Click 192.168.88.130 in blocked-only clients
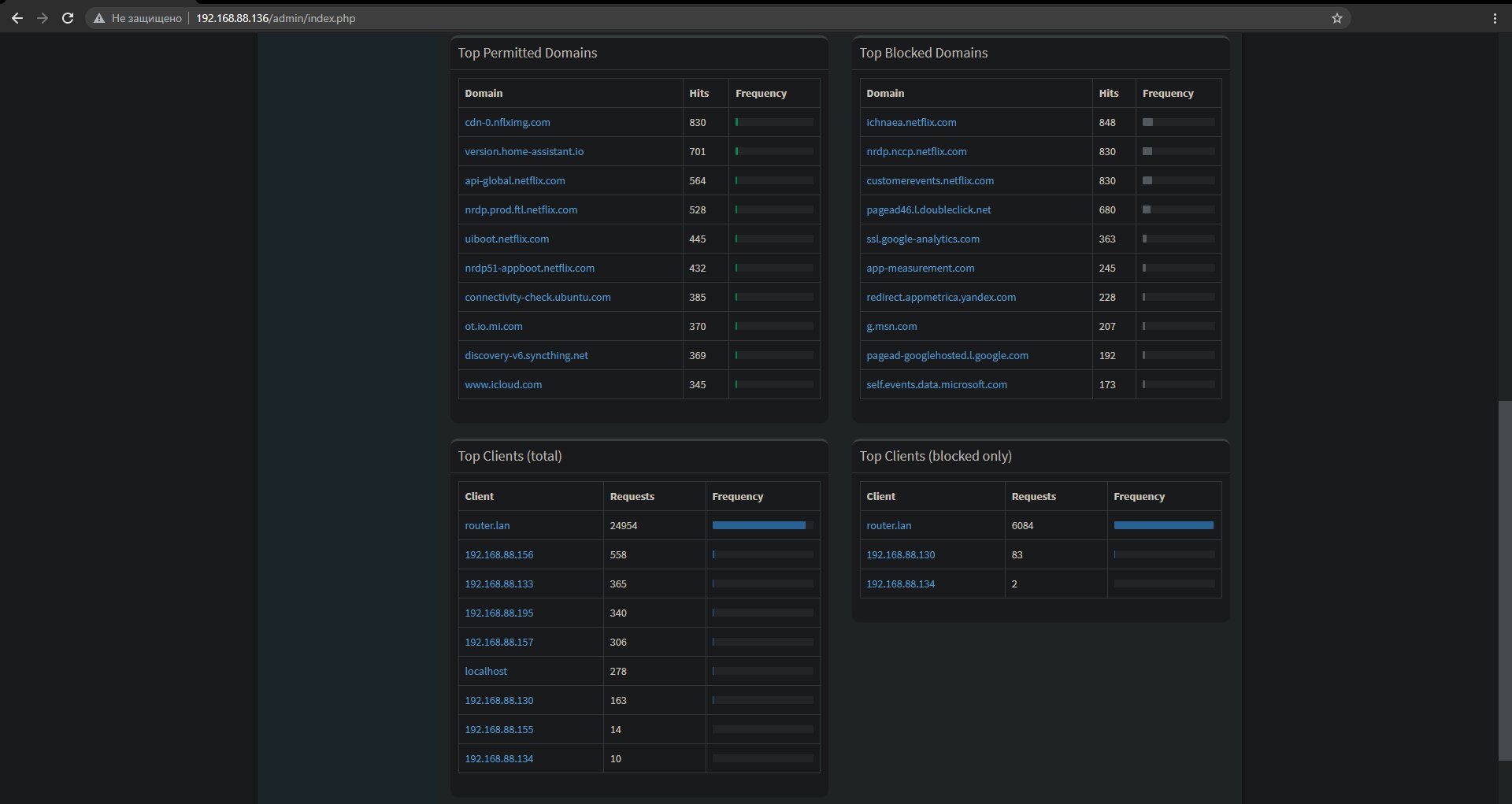The image size is (1512, 804). [x=900, y=554]
